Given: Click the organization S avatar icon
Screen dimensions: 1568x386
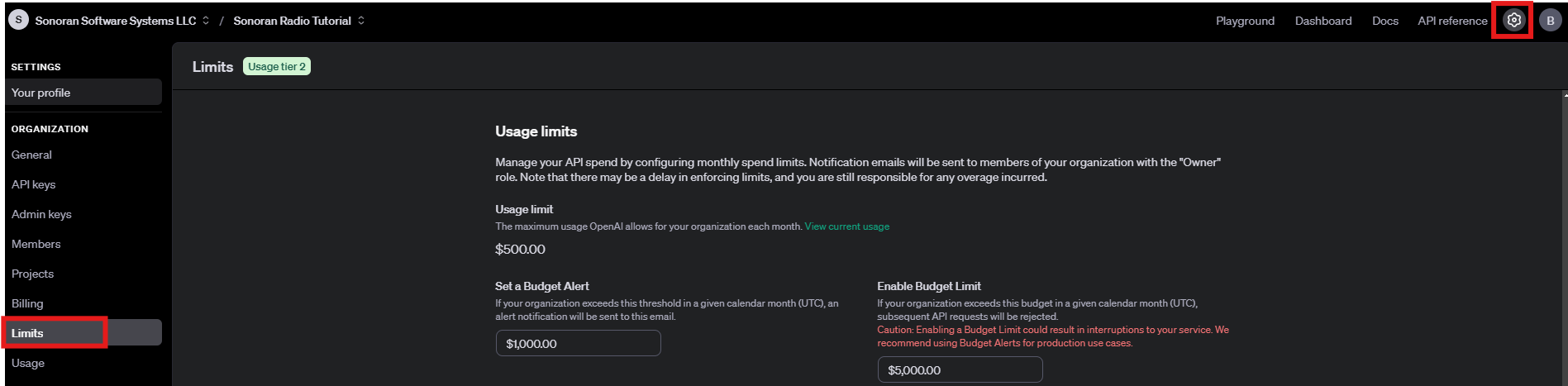Looking at the screenshot, I should click(x=18, y=20).
